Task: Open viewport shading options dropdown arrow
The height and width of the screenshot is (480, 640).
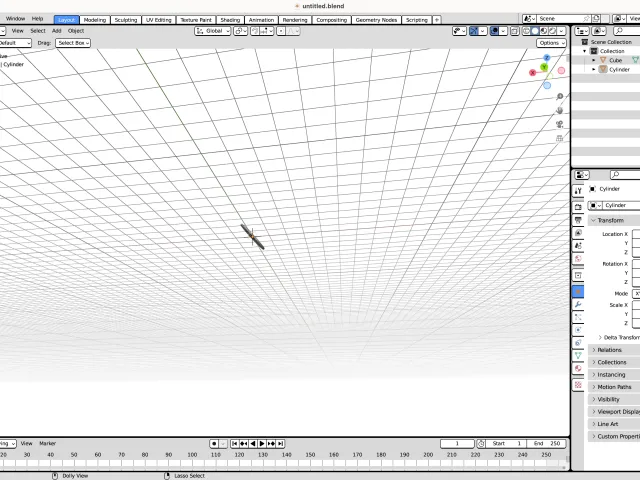Action: 562,31
